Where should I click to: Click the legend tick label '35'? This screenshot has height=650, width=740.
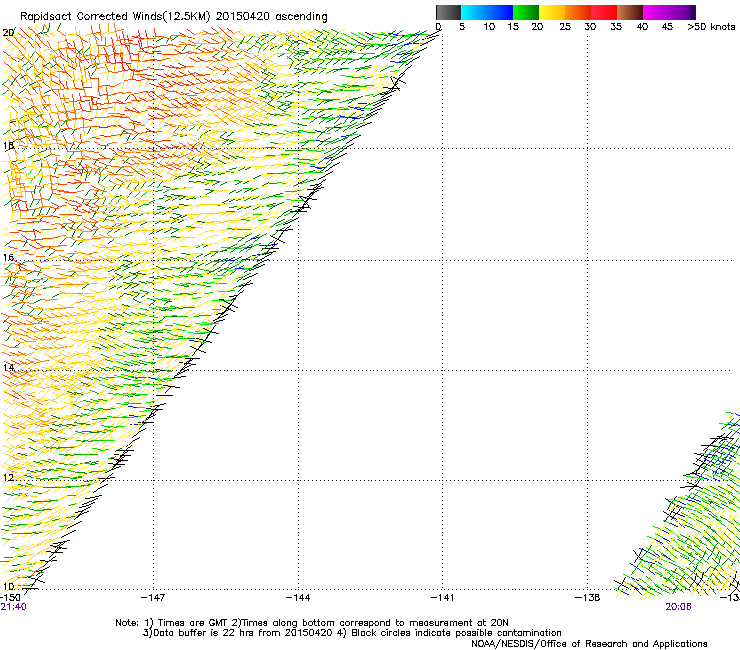pyautogui.click(x=616, y=27)
